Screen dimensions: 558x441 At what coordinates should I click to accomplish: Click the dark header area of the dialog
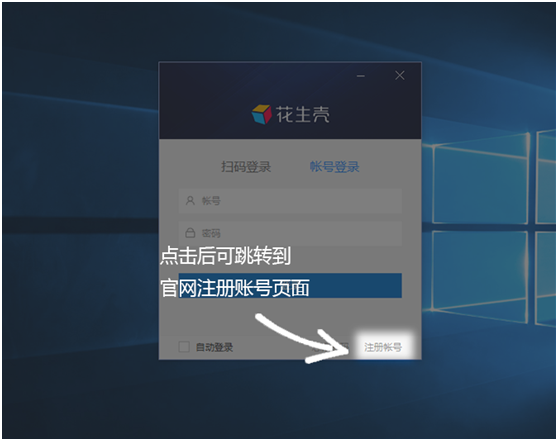290,101
